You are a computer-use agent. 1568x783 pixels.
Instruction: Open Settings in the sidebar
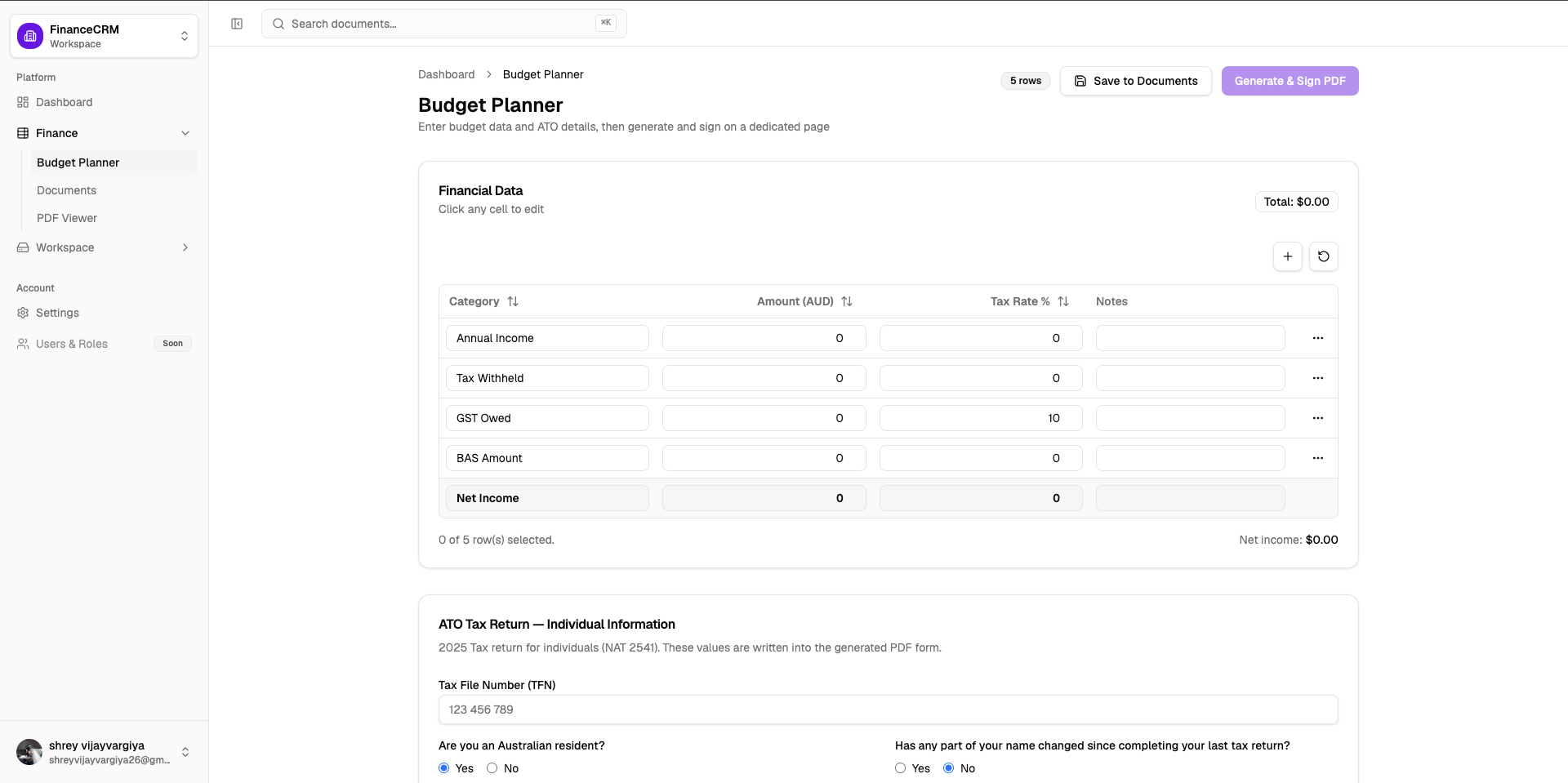104,313
